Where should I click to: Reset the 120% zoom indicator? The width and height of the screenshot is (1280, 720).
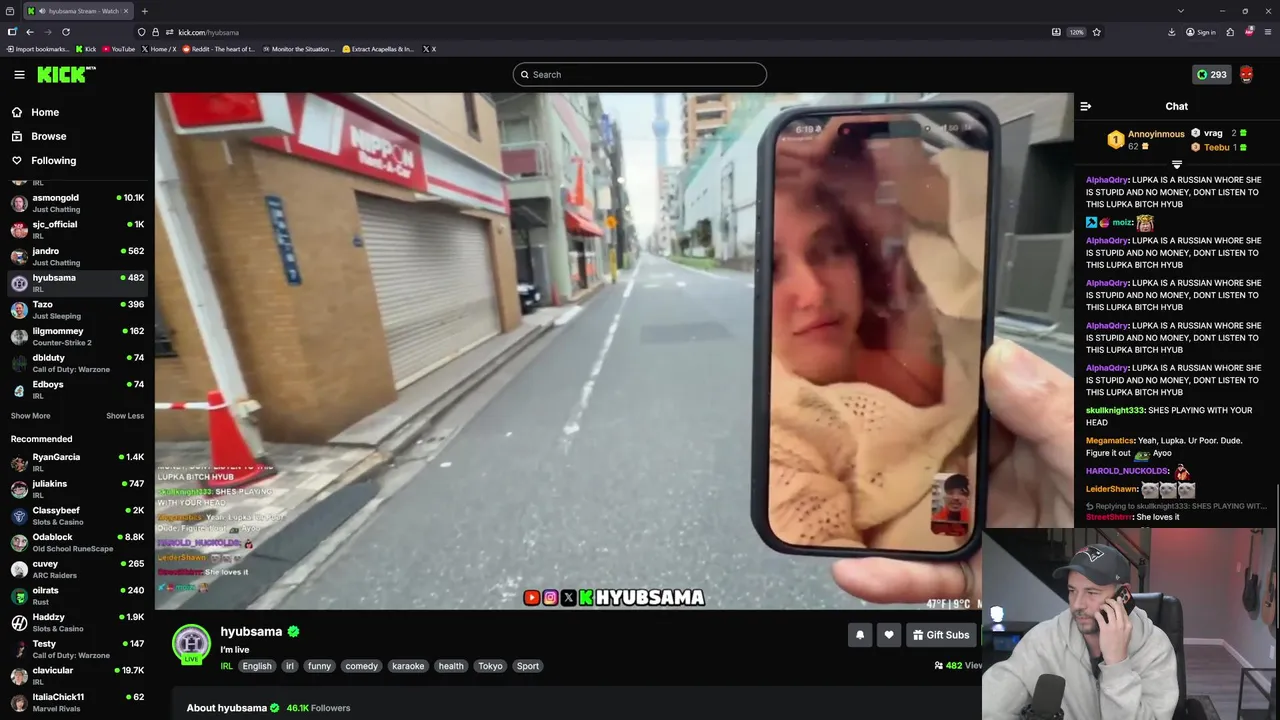point(1076,32)
